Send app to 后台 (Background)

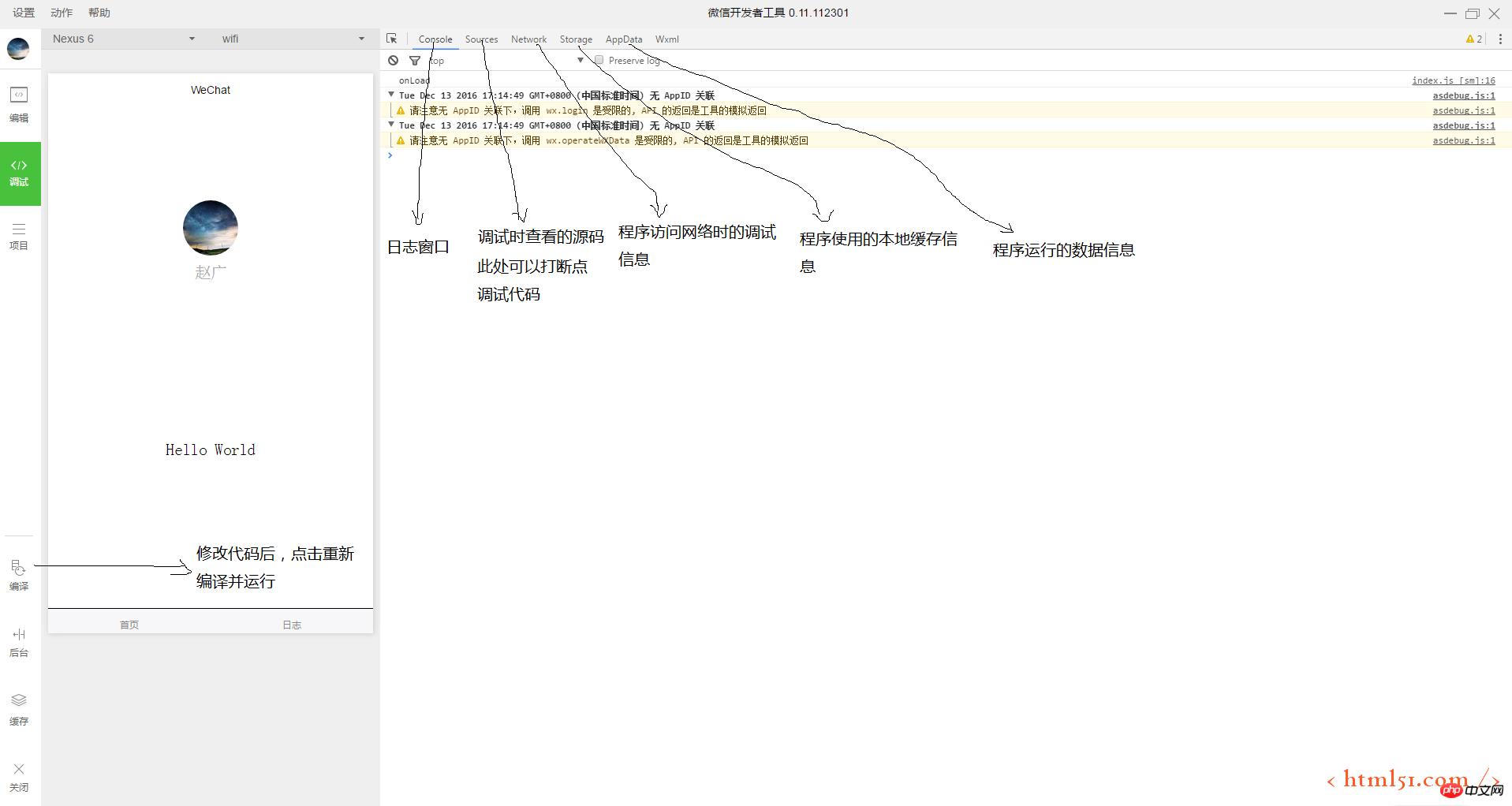19,642
